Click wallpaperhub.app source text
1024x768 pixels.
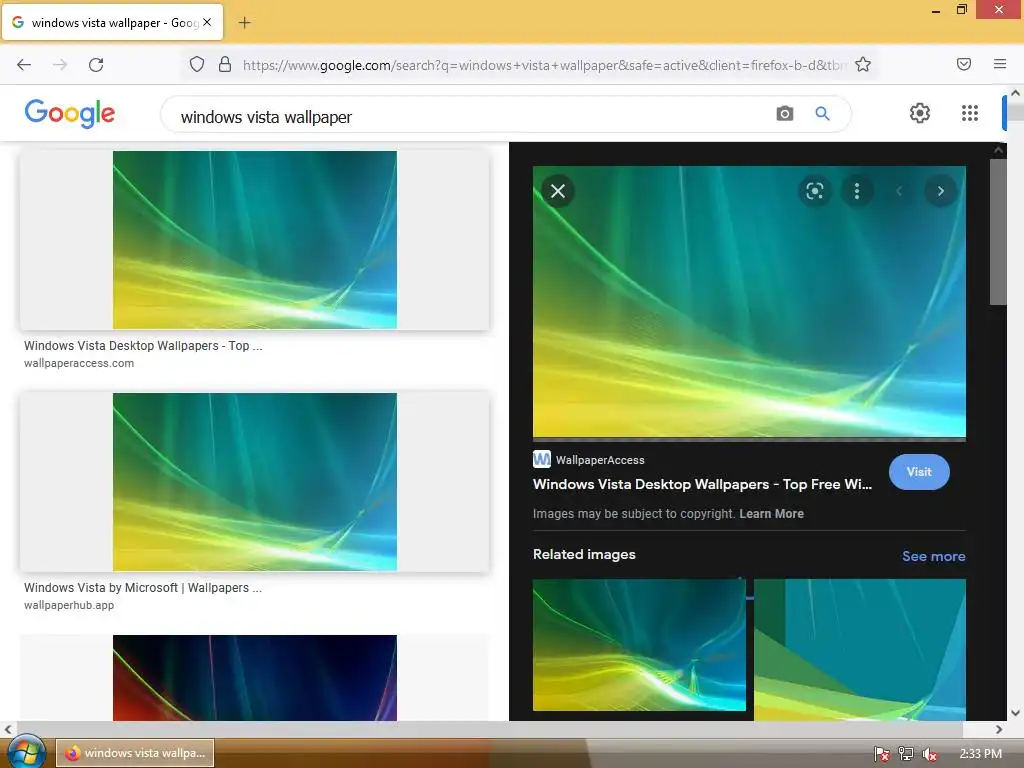click(x=69, y=605)
